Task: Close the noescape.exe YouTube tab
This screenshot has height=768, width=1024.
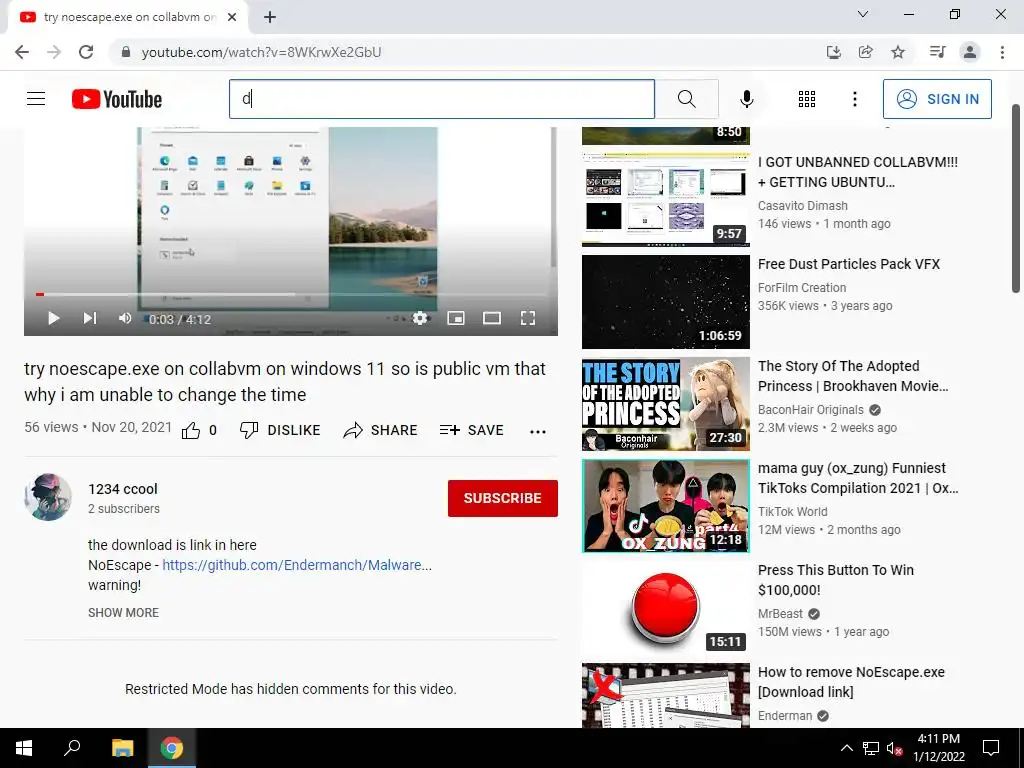Action: pyautogui.click(x=232, y=17)
